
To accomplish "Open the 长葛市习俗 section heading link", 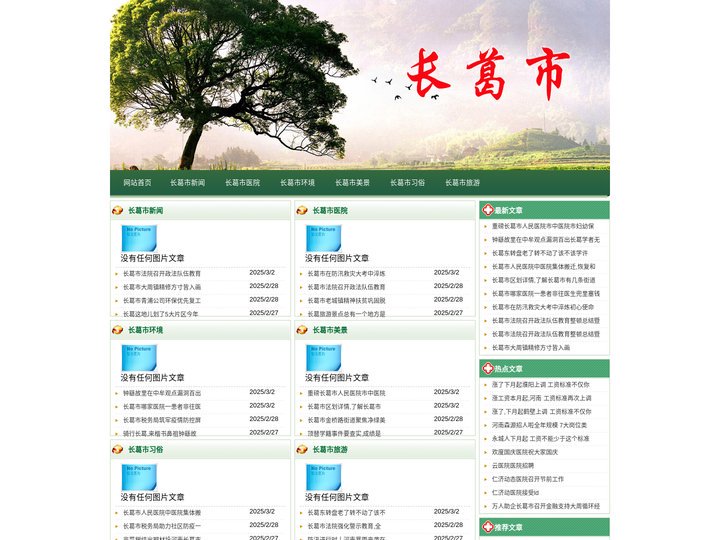I will point(146,449).
